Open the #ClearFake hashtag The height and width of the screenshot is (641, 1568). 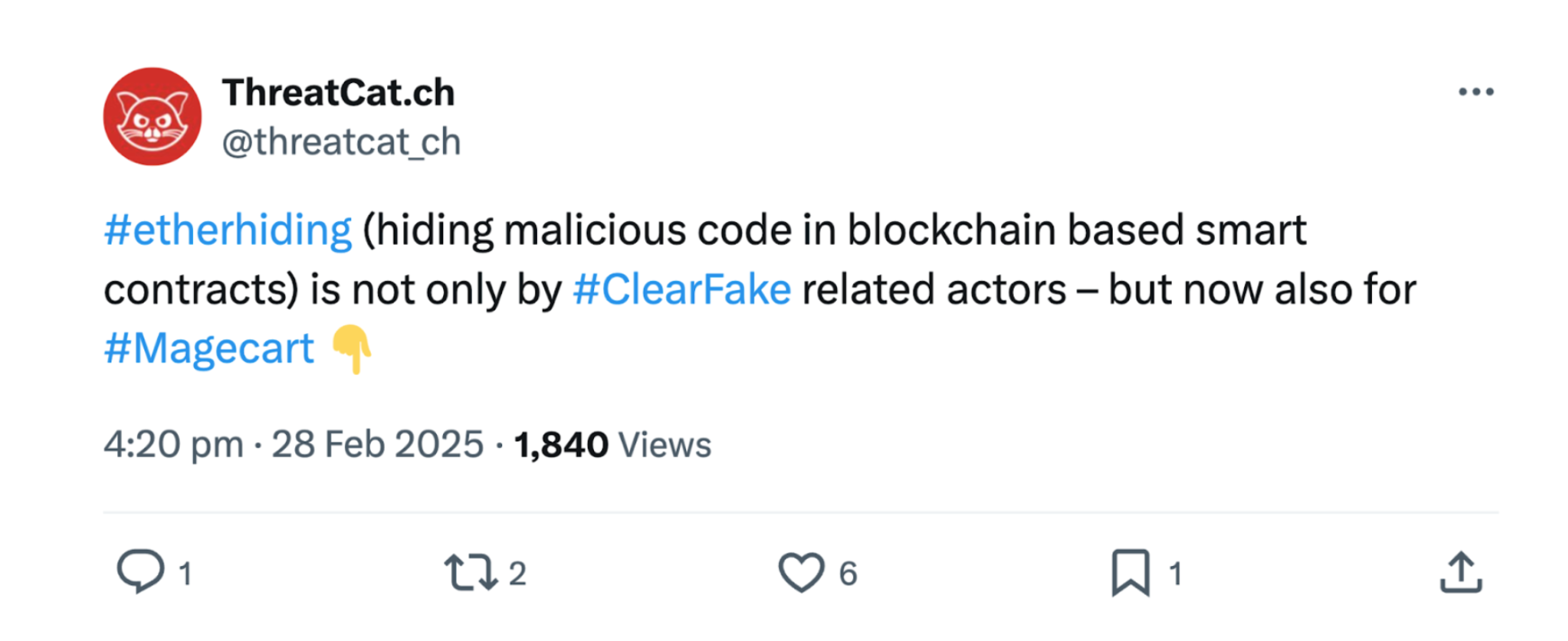[x=682, y=290]
